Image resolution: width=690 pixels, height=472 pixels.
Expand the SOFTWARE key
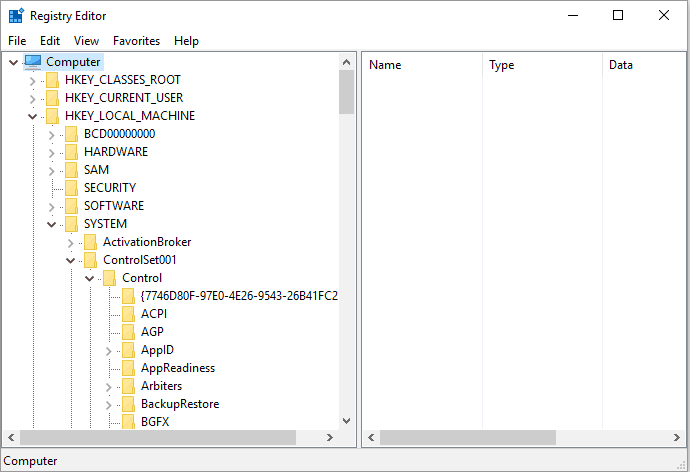tap(51, 207)
